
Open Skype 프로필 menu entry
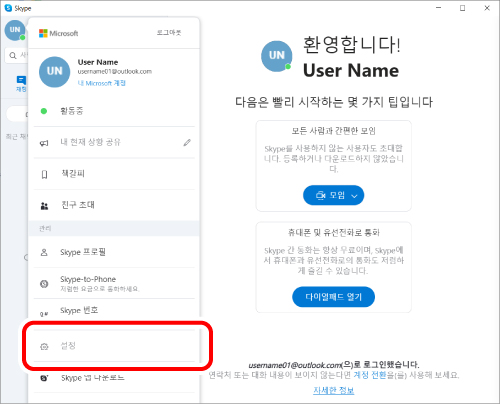tap(114, 252)
